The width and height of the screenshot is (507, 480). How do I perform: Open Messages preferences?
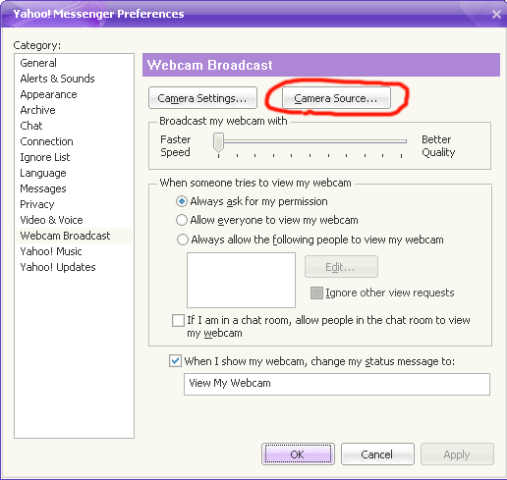pos(43,189)
